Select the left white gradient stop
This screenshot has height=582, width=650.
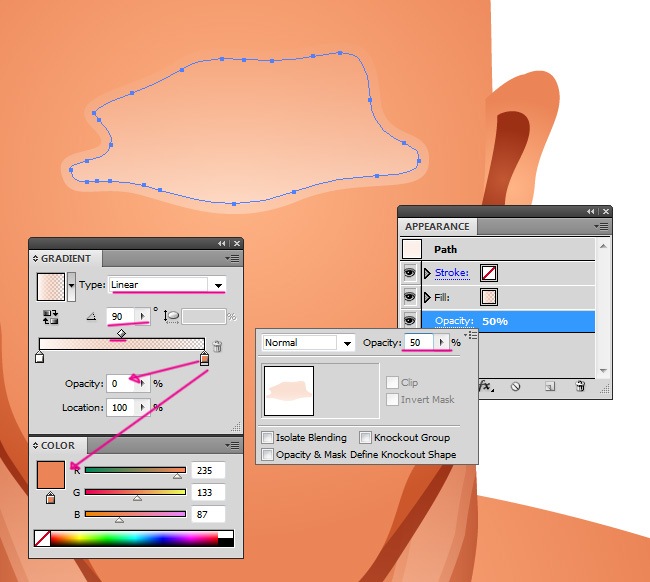39,356
